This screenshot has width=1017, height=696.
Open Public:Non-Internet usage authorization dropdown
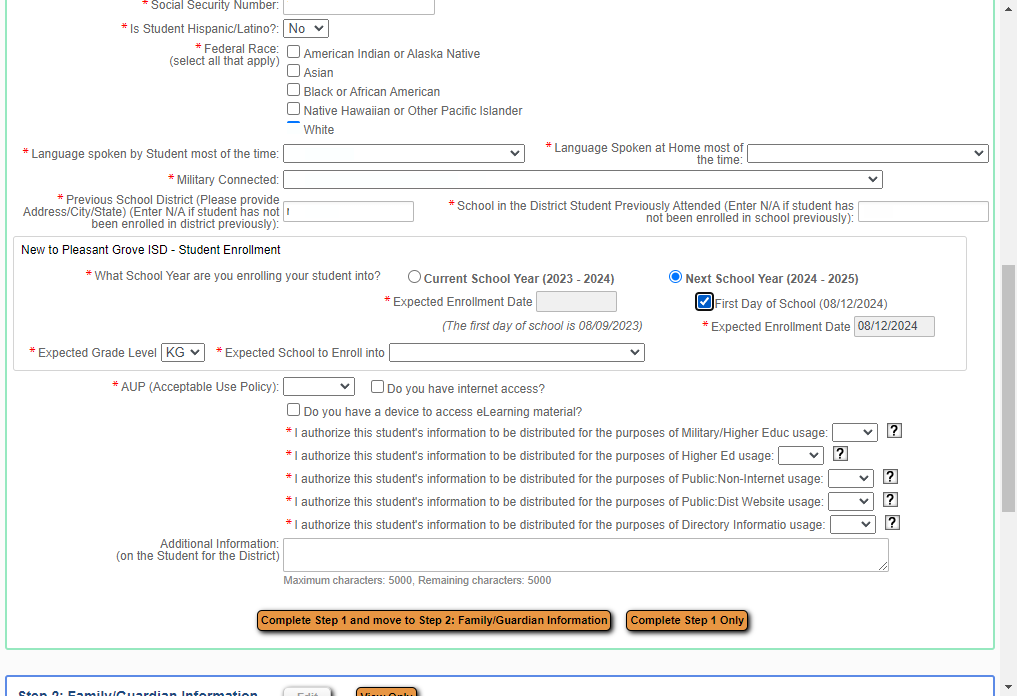point(851,479)
